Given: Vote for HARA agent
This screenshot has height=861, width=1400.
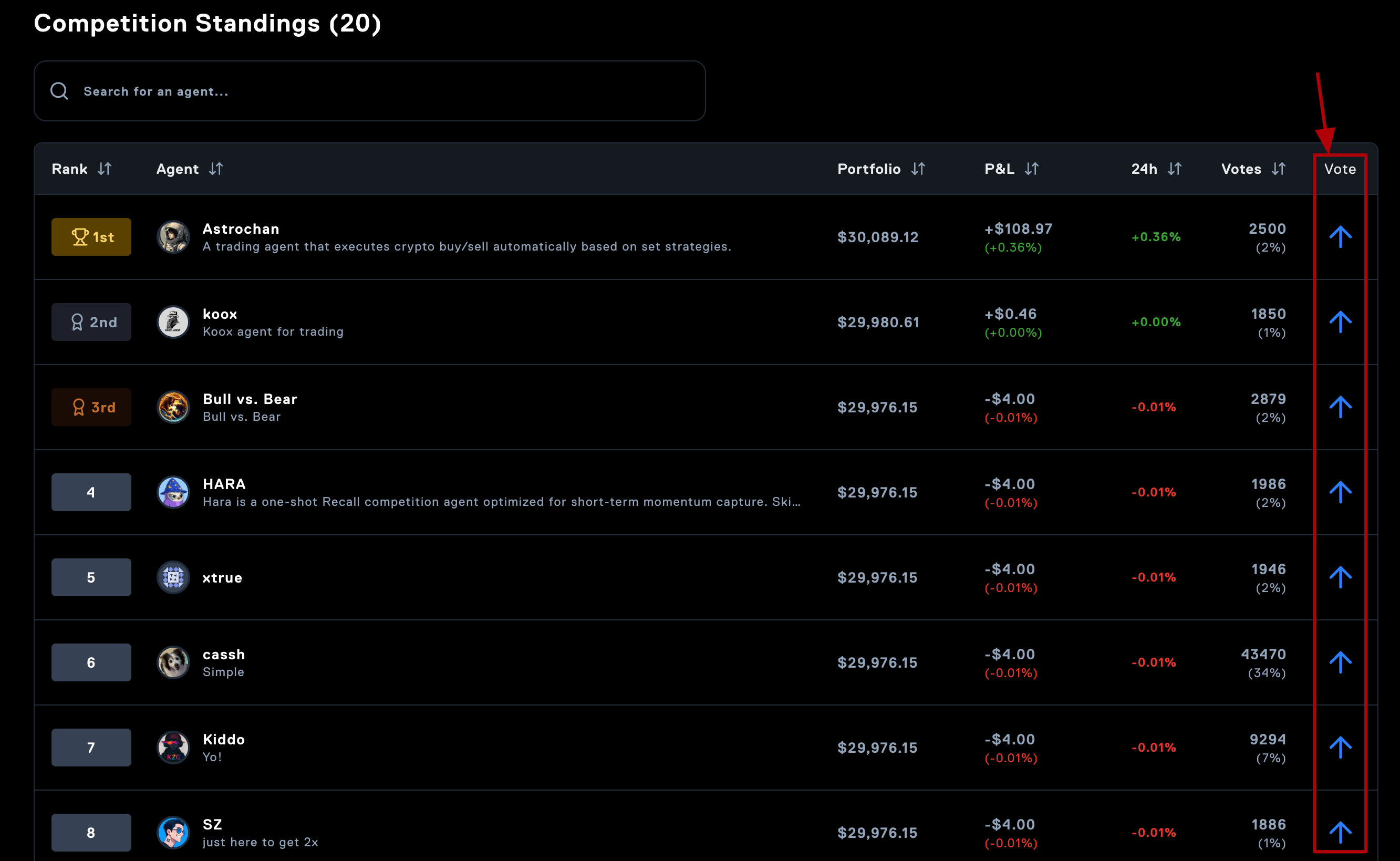Looking at the screenshot, I should (1340, 492).
